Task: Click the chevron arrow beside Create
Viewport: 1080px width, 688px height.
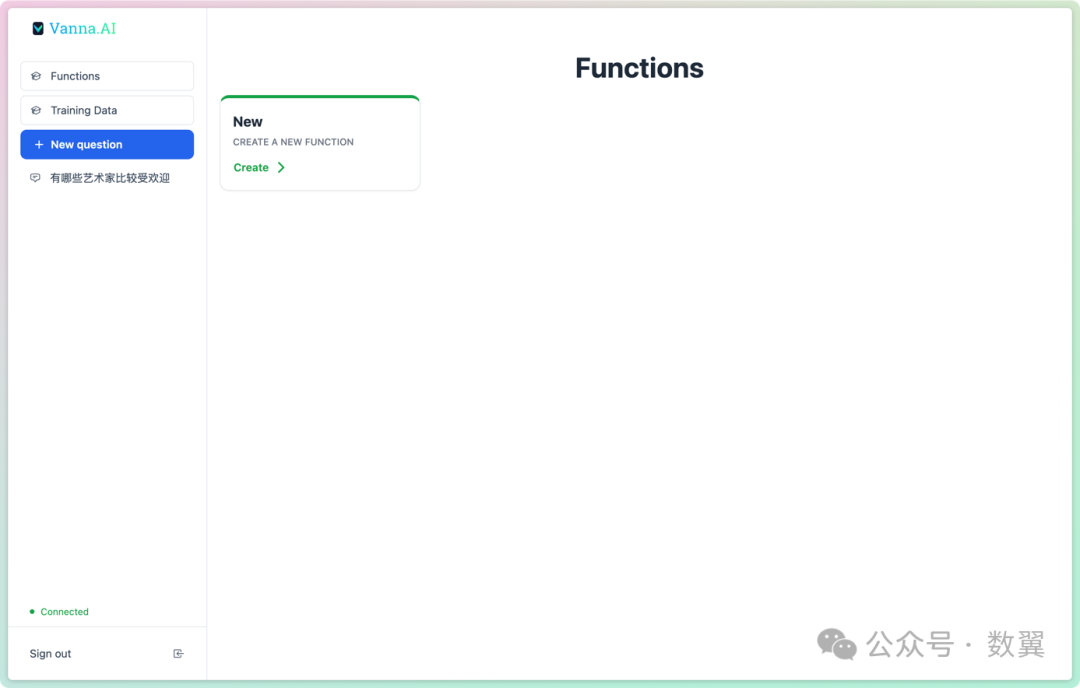Action: (281, 168)
